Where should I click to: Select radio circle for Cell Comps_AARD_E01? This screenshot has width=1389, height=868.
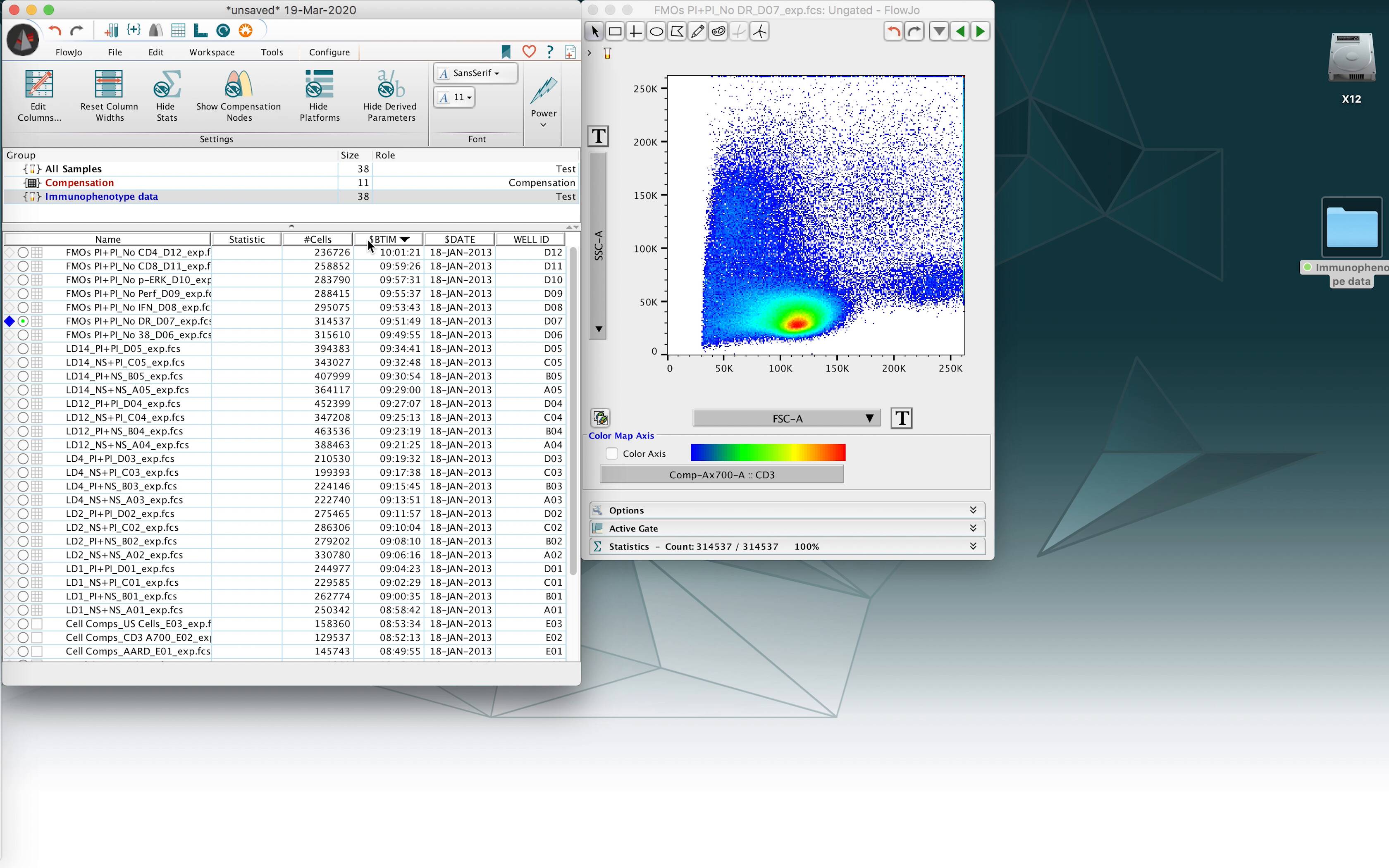click(23, 651)
